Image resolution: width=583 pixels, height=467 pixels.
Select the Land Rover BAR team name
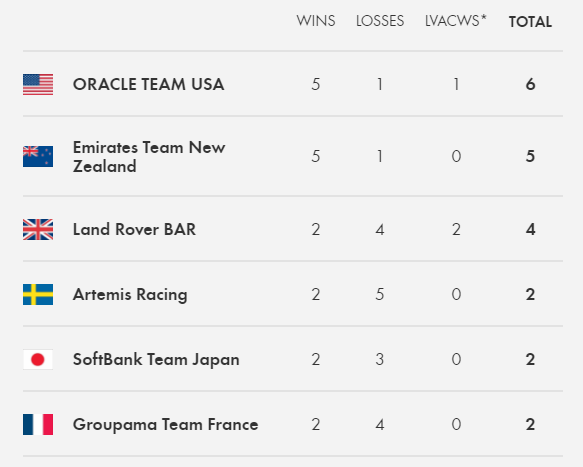[x=134, y=229]
